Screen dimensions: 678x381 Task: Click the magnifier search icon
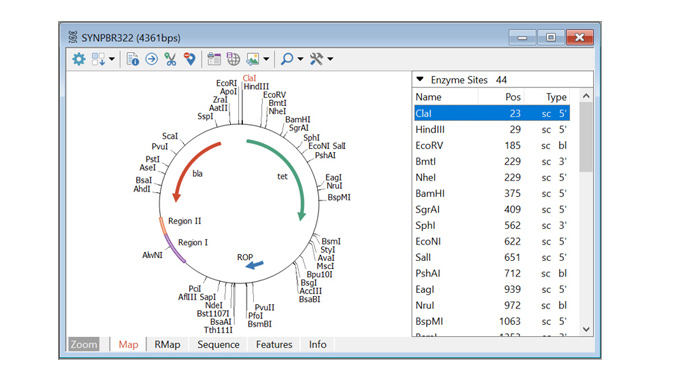coord(287,59)
